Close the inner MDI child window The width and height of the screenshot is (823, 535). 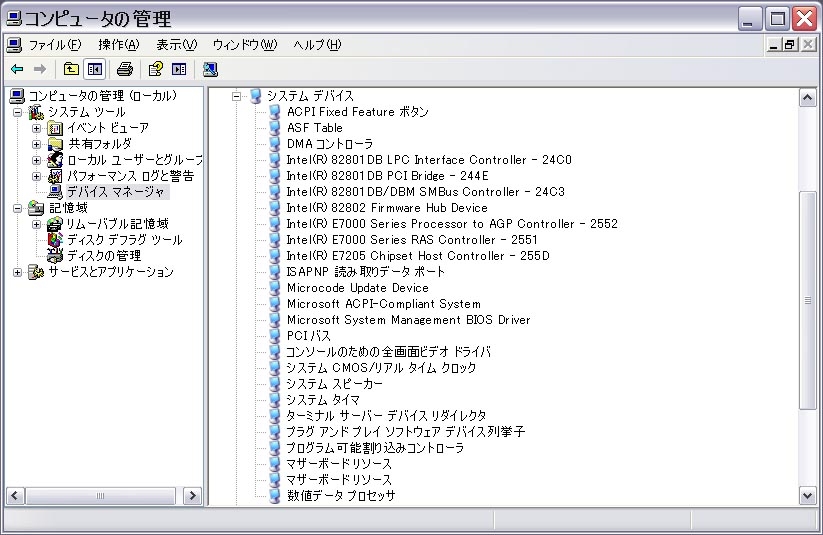click(x=808, y=45)
